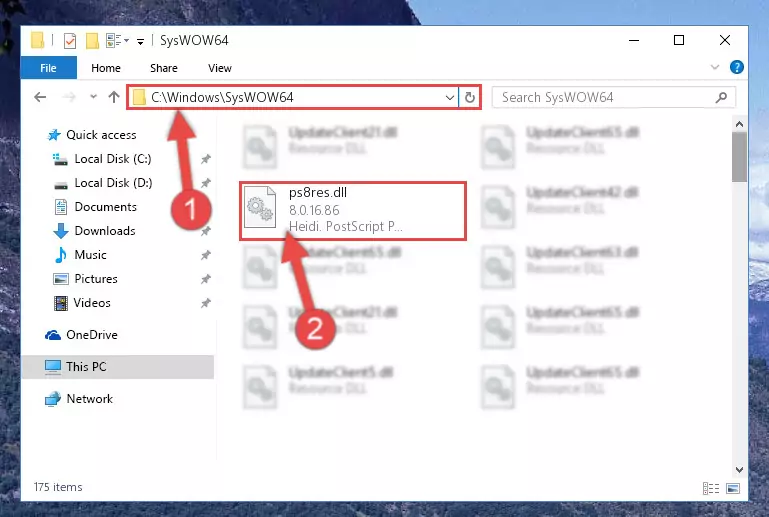The width and height of the screenshot is (769, 517).
Task: Click the OneDrive cloud icon
Action: click(x=53, y=335)
